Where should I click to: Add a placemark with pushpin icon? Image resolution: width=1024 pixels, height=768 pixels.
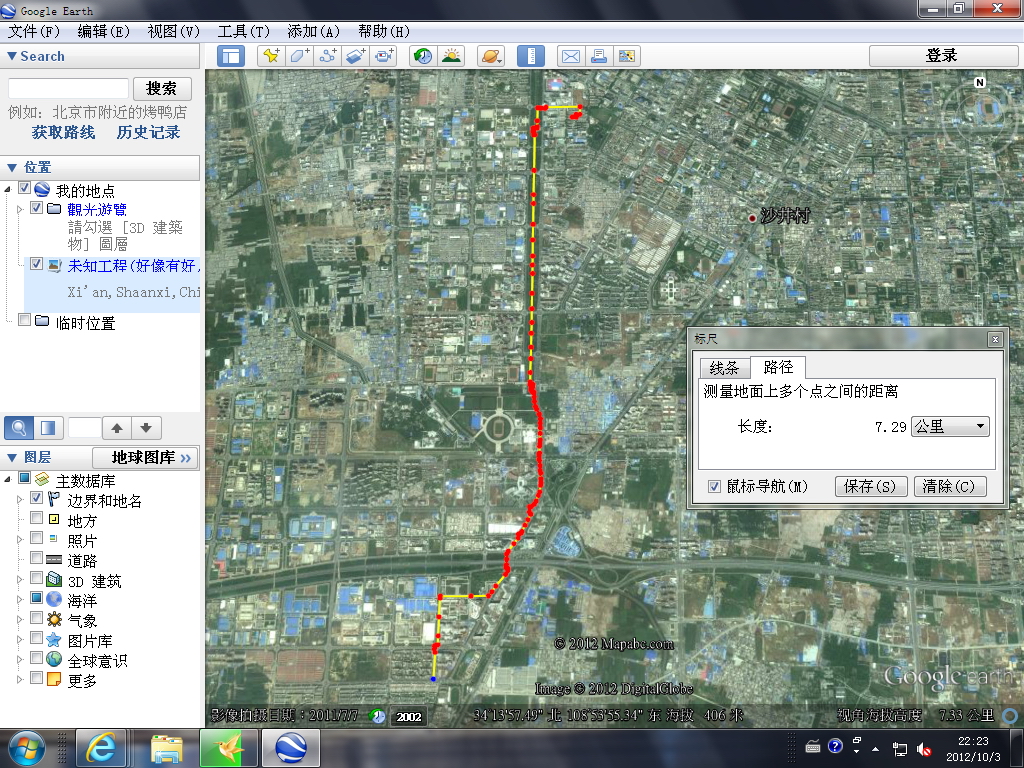pos(271,56)
